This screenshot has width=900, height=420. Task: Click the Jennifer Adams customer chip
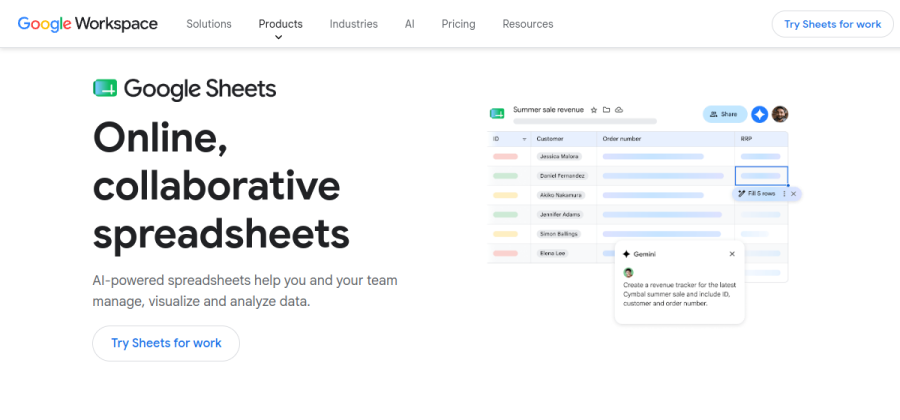(x=560, y=215)
